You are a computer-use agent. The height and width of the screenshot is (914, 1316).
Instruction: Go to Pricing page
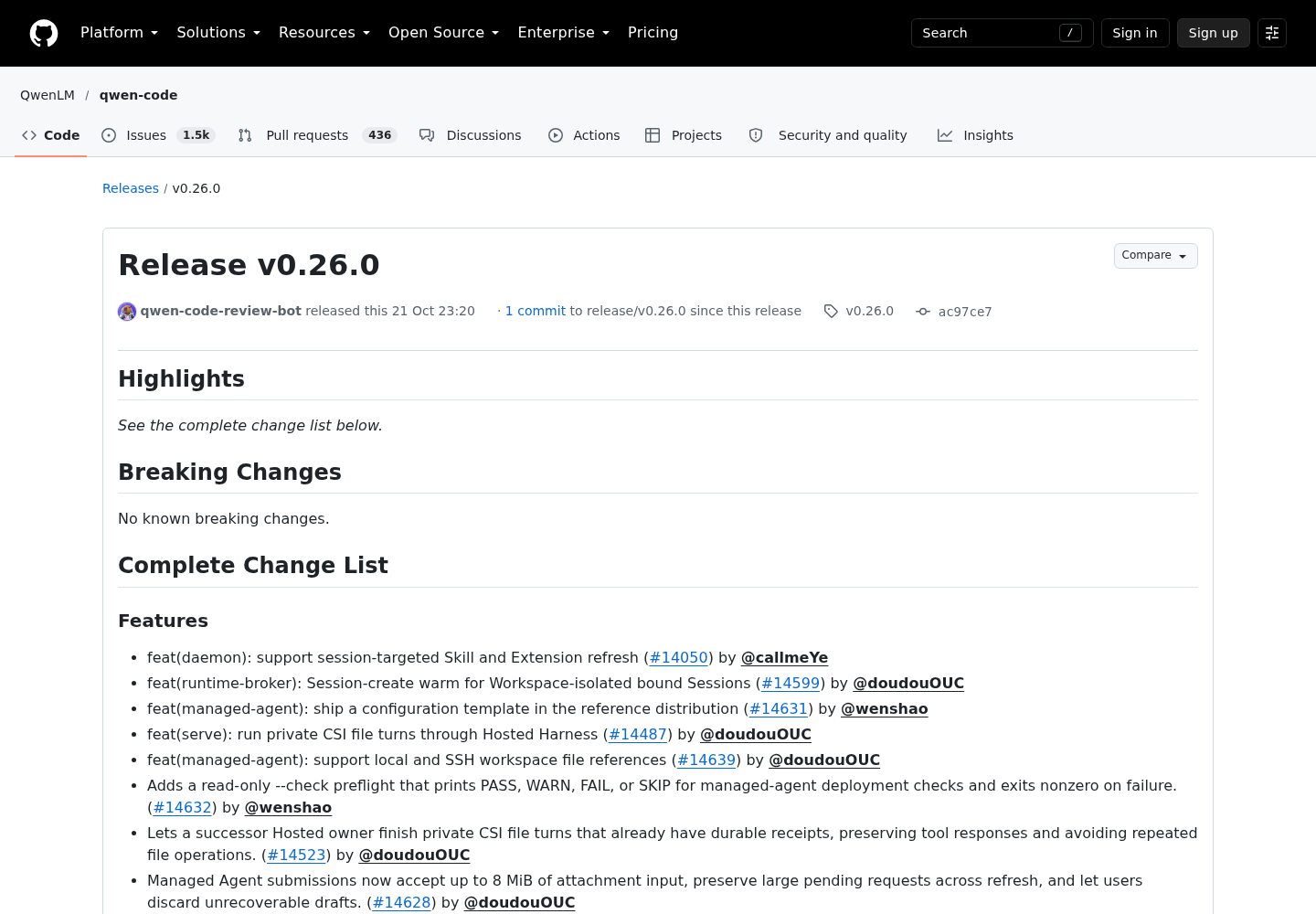pos(653,33)
